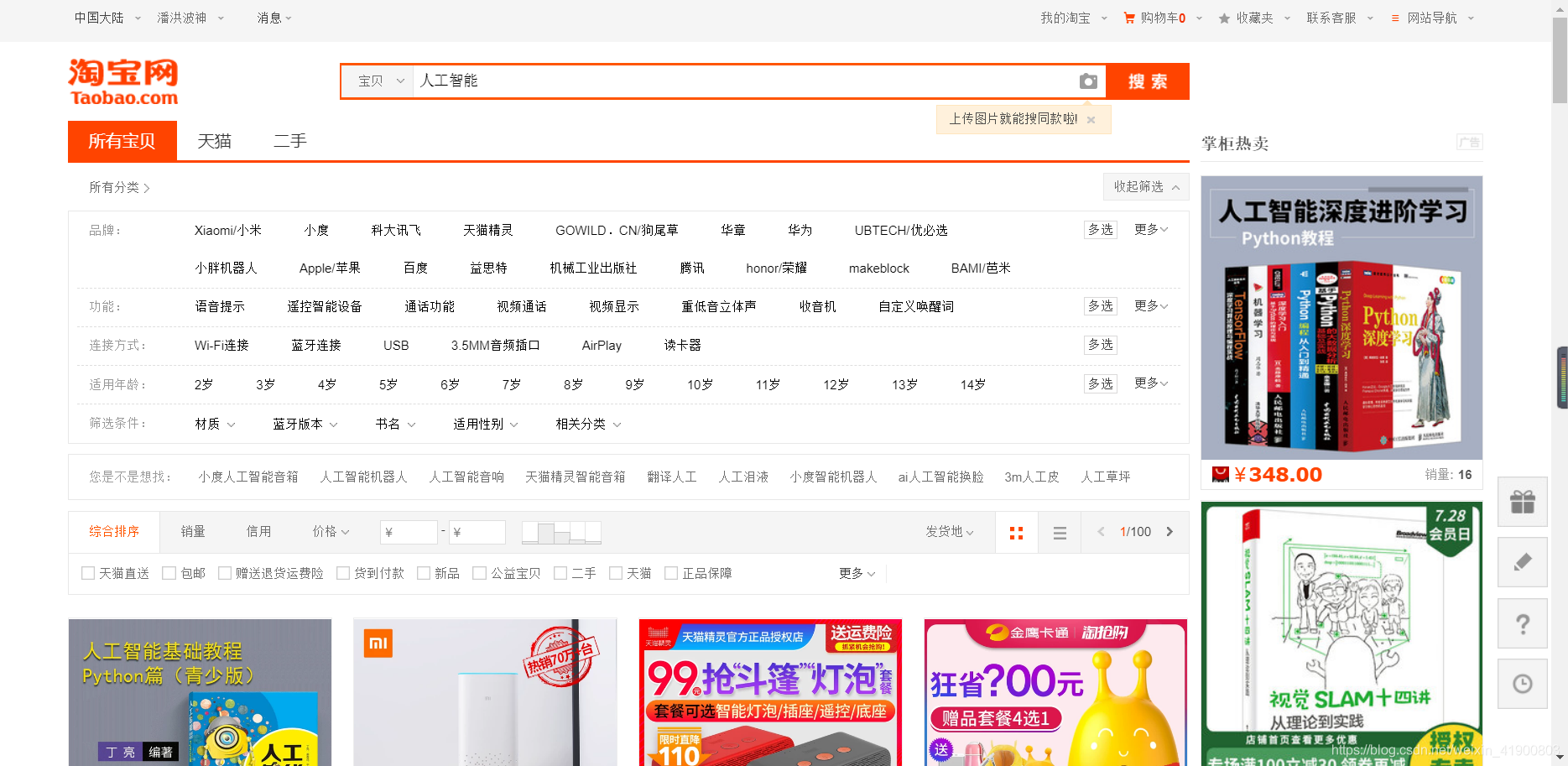The image size is (1568, 766).
Task: Switch to the 二手 top tab
Action: 290,141
